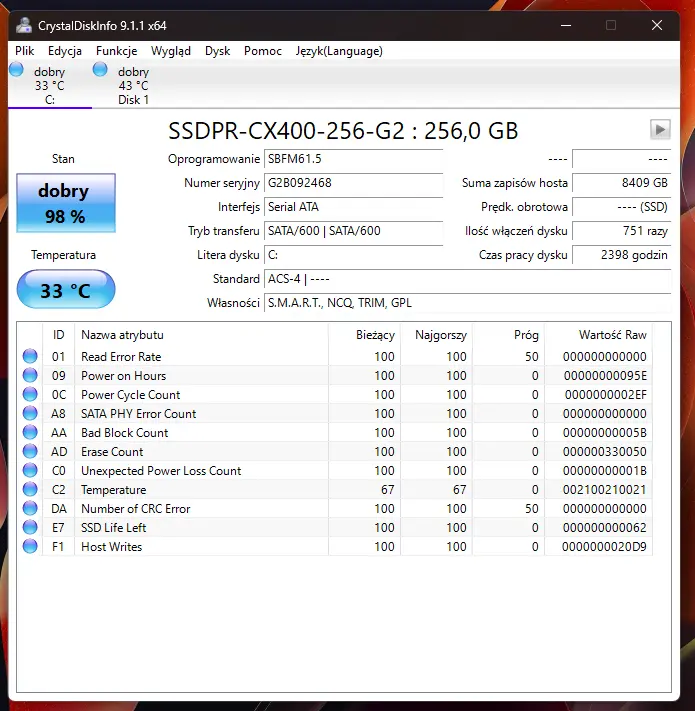Click raw value 00000000095E
Screen dimensions: 695x711
(x=605, y=376)
